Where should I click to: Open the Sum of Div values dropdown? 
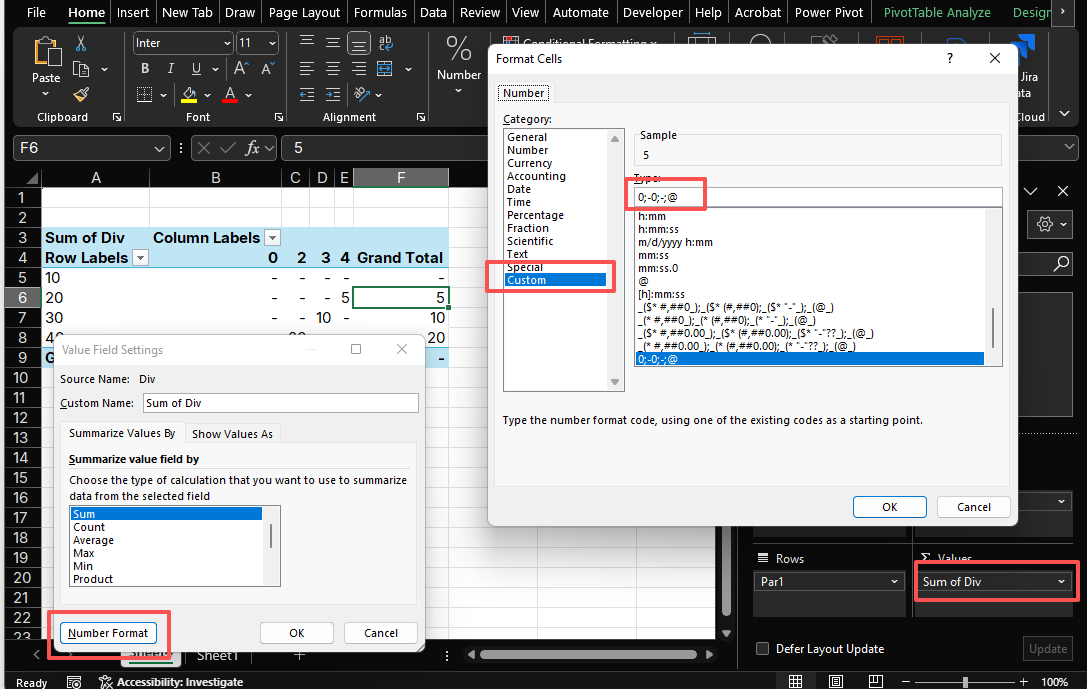click(x=1062, y=581)
